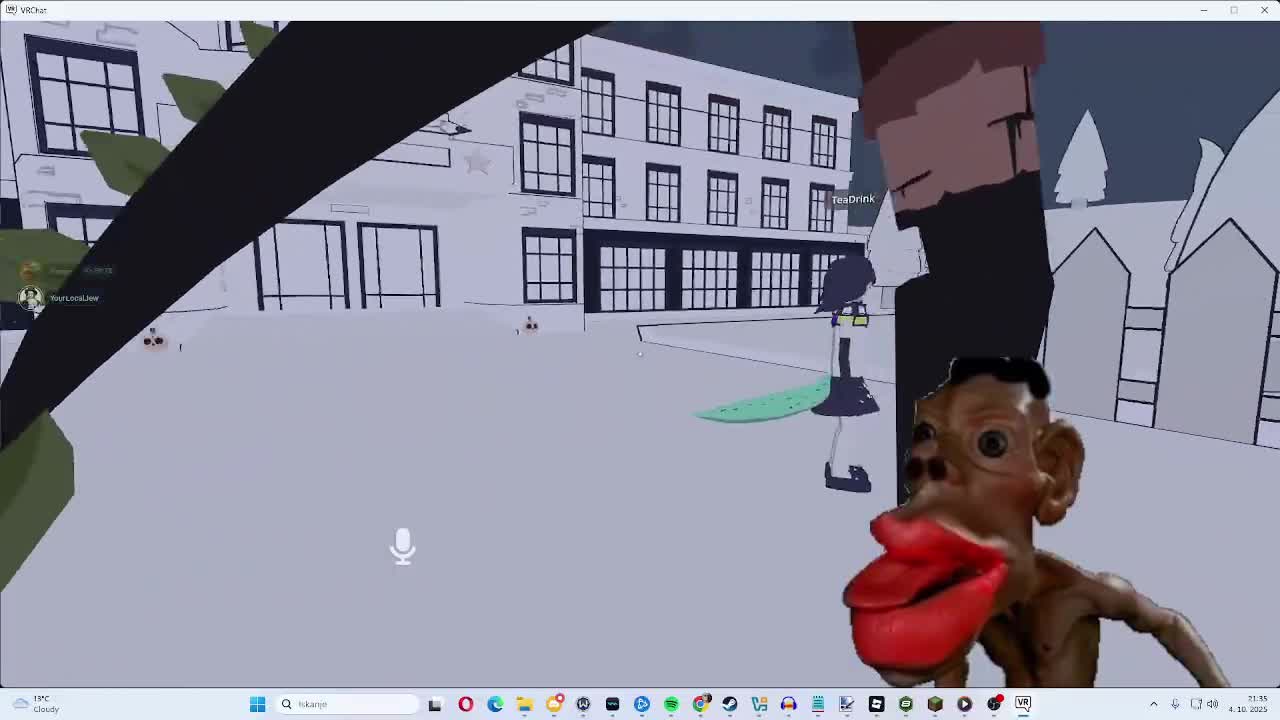This screenshot has height=720, width=1280.
Task: Open notifications by clicking the clock
Action: pos(1244,704)
